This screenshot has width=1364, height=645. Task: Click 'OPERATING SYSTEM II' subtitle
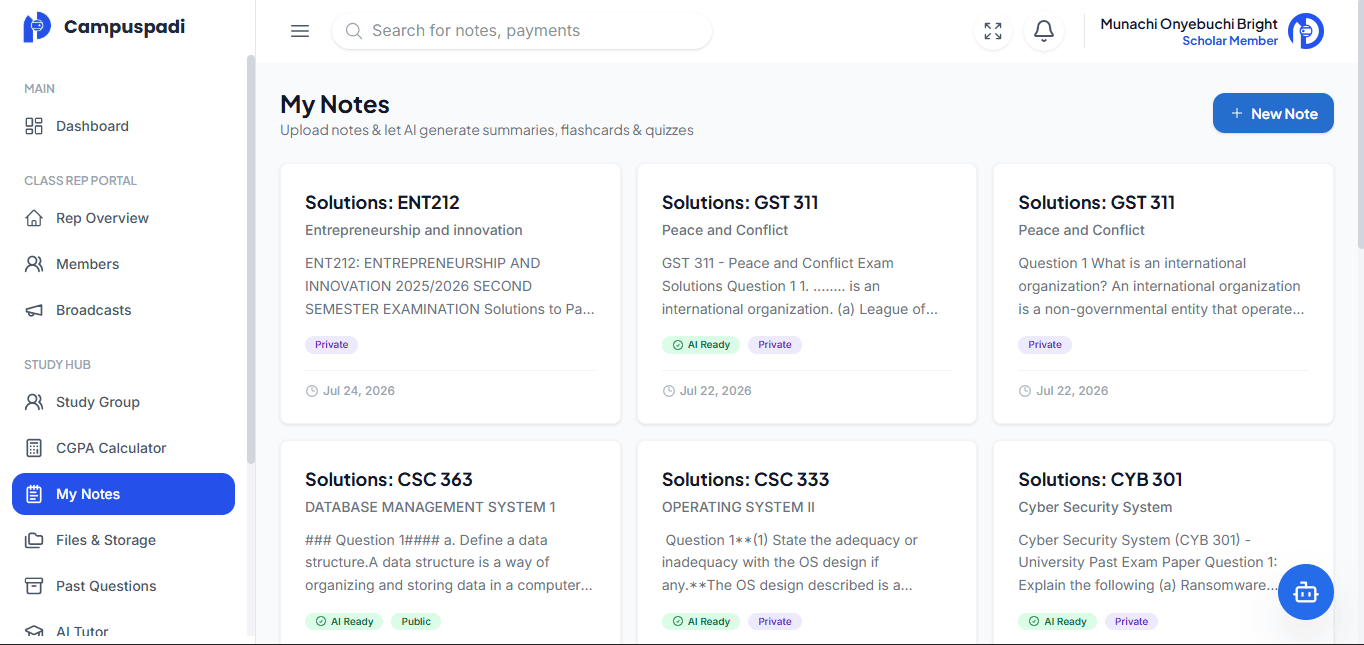point(738,507)
